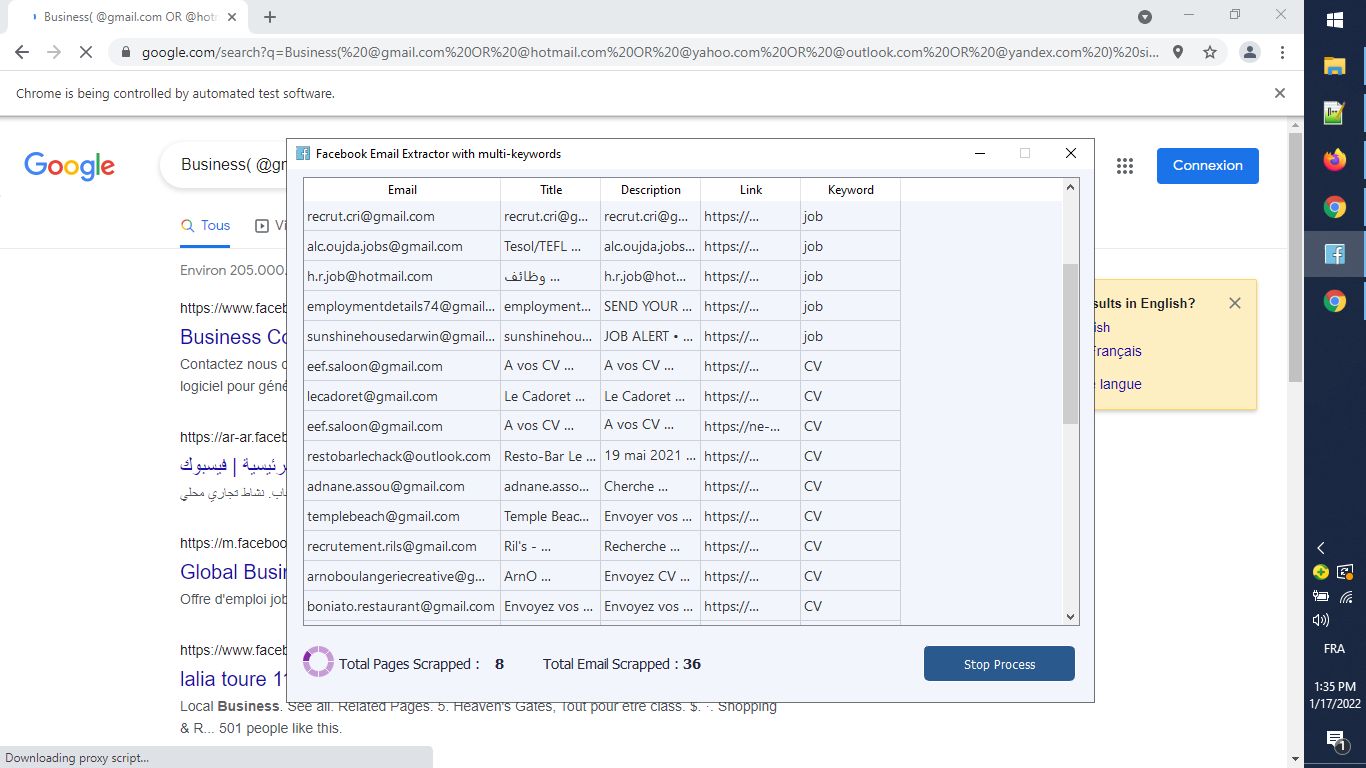Click the volume speaker tray icon

1321,621
